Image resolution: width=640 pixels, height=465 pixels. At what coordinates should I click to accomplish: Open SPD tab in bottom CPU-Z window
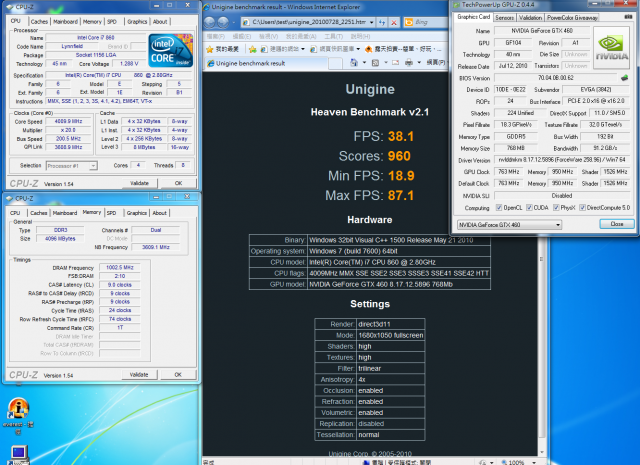click(x=111, y=213)
